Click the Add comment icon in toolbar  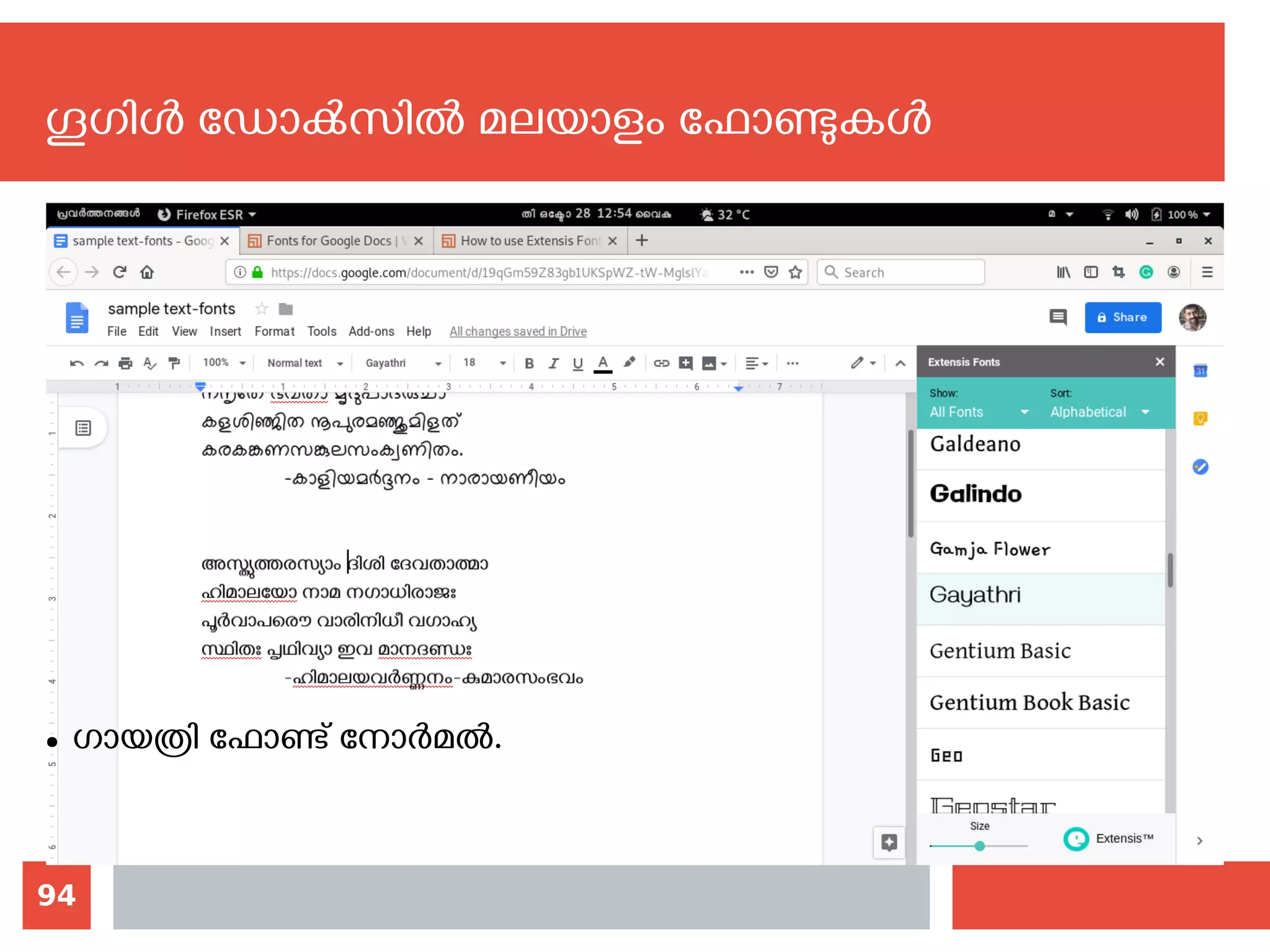pyautogui.click(x=685, y=363)
